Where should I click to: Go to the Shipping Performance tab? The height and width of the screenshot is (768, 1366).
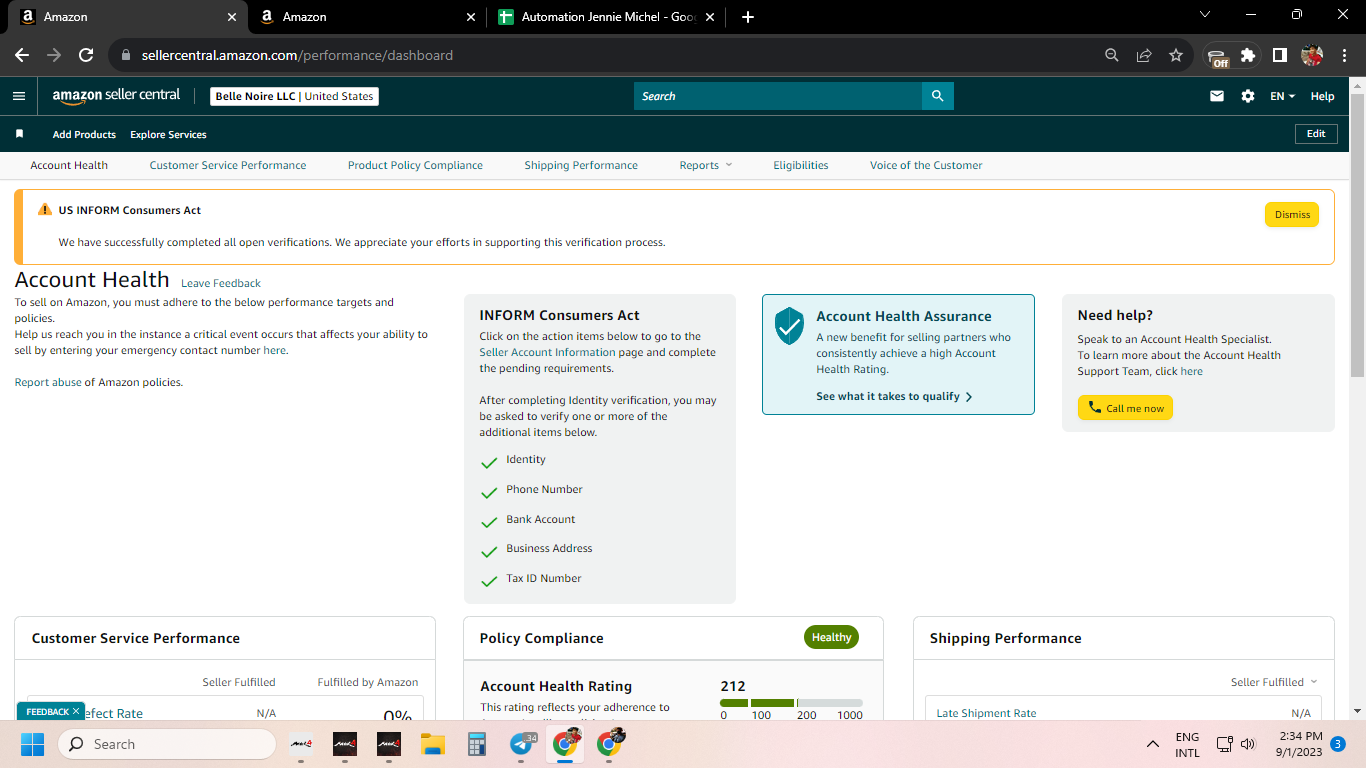(x=581, y=165)
